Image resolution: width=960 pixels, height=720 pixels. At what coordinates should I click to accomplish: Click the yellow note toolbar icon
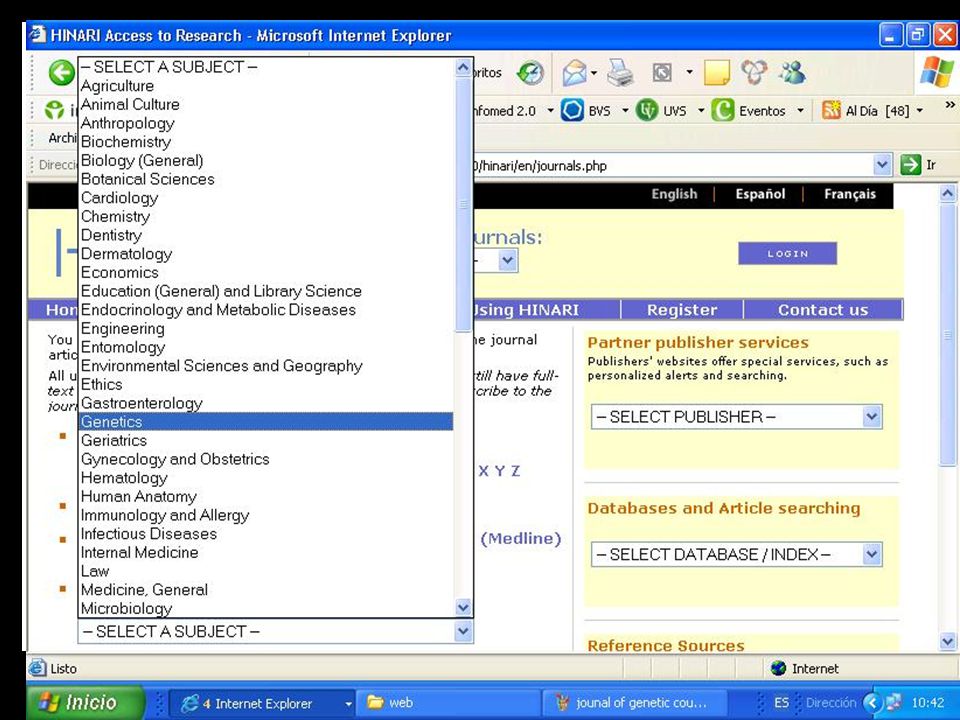click(x=716, y=73)
